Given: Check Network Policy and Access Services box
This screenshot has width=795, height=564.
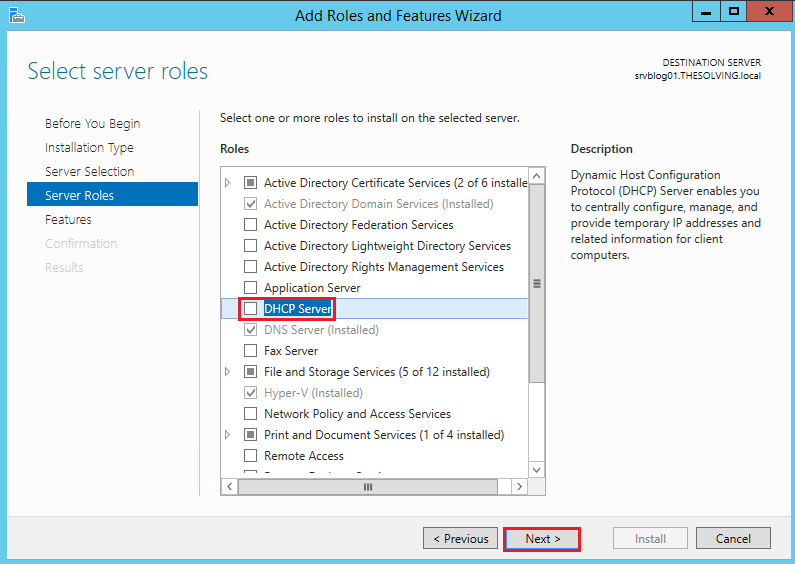Looking at the screenshot, I should click(250, 414).
